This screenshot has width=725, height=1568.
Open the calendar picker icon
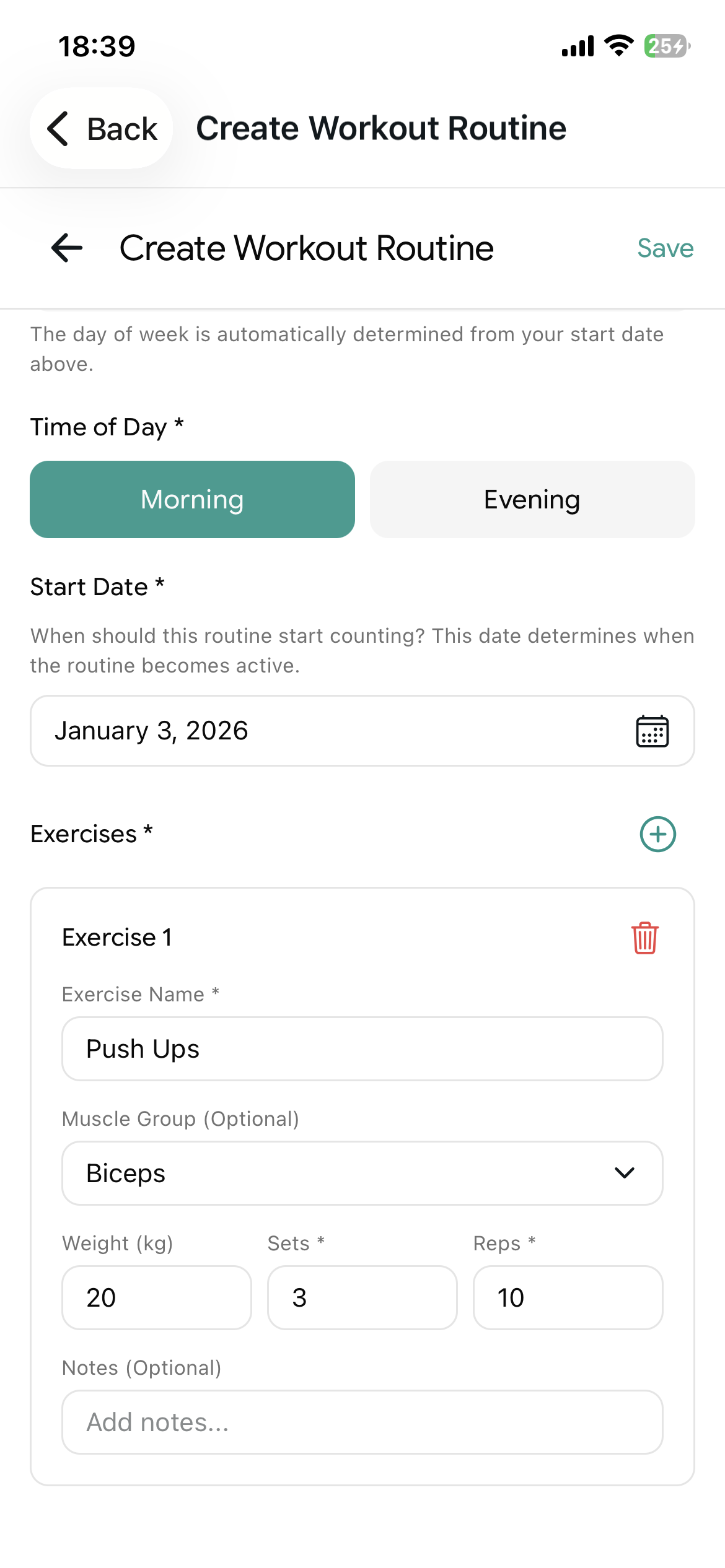652,731
